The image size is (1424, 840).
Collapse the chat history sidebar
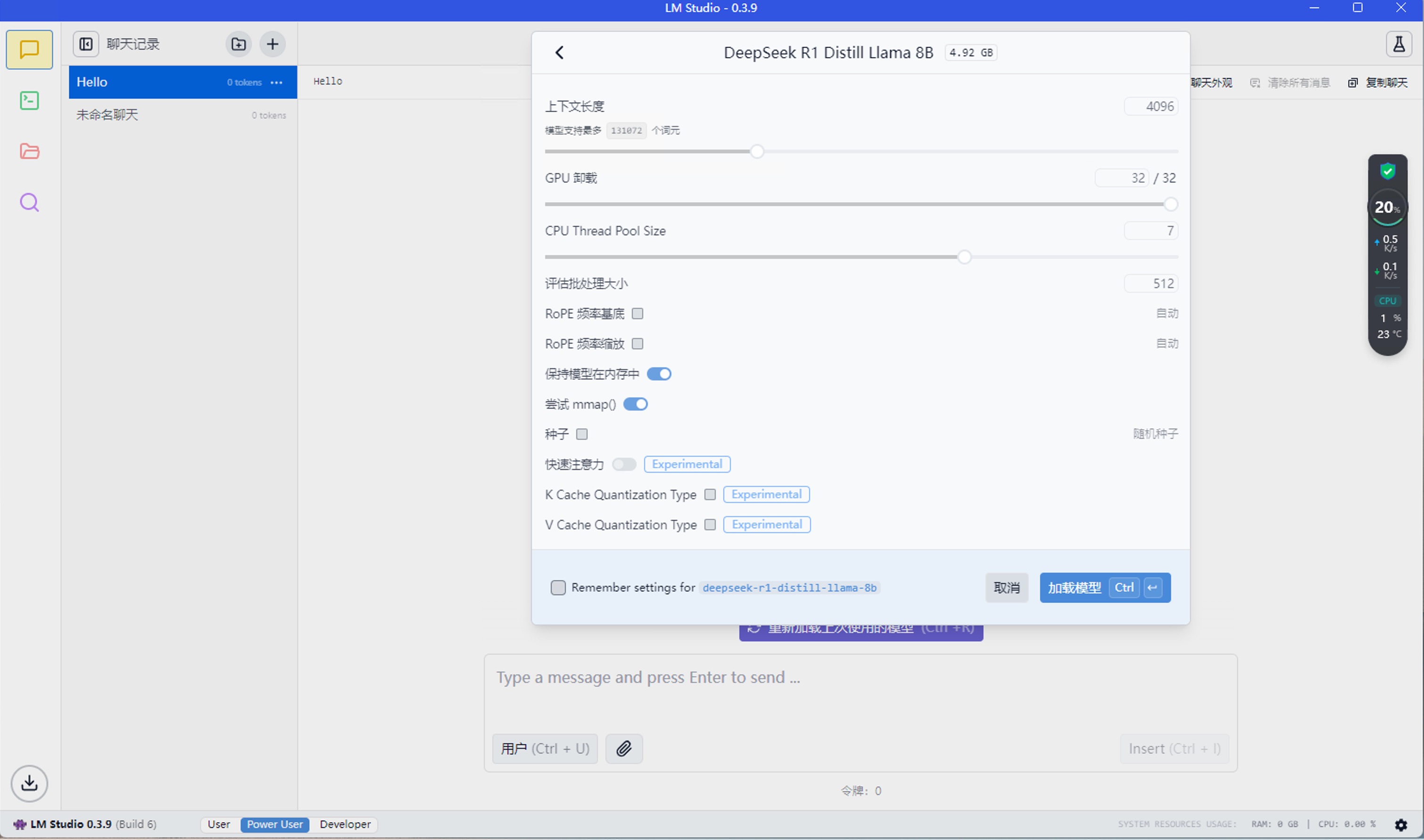86,44
